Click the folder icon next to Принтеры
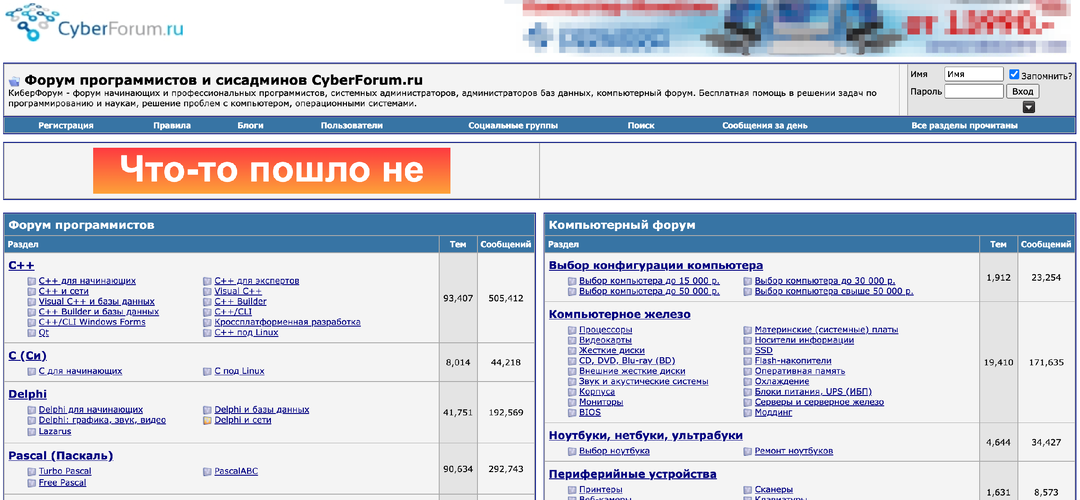Viewport: 1080px width, 500px height. point(572,490)
